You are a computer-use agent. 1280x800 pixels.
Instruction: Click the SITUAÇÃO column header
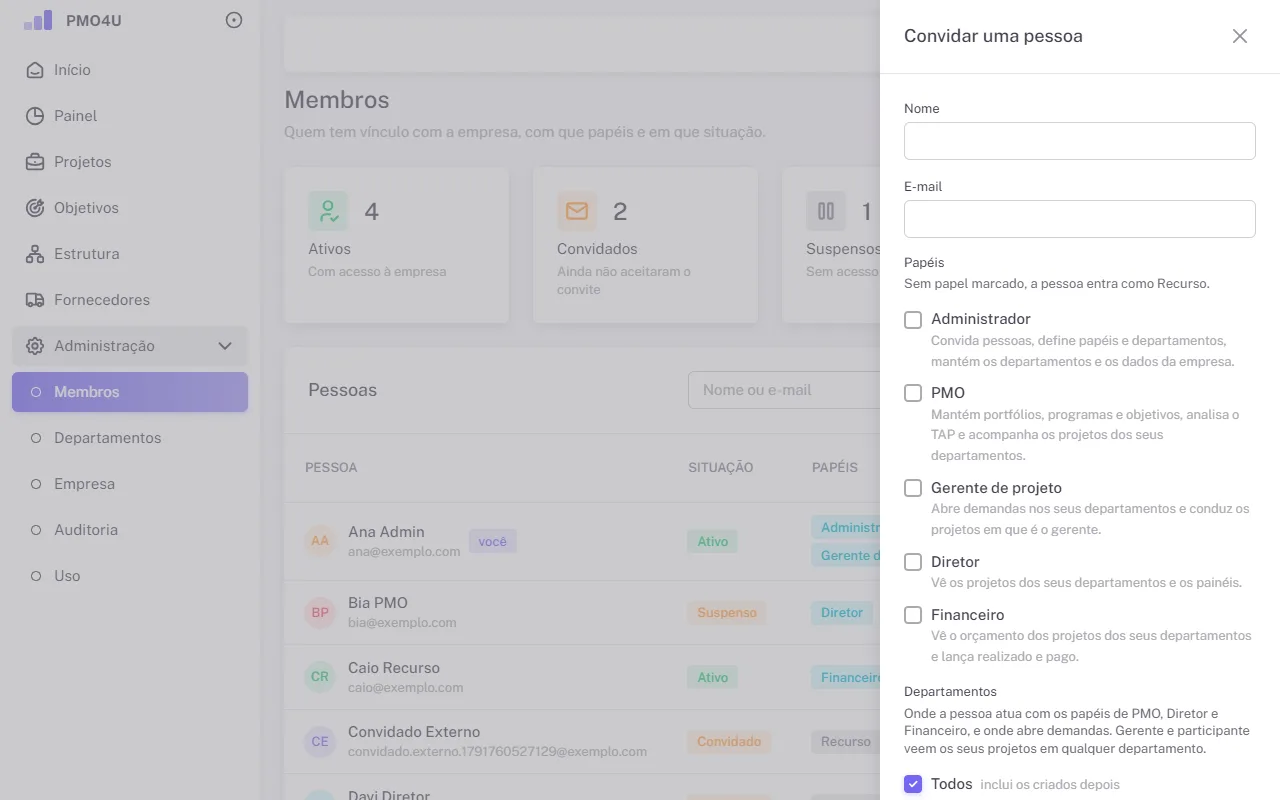click(721, 467)
